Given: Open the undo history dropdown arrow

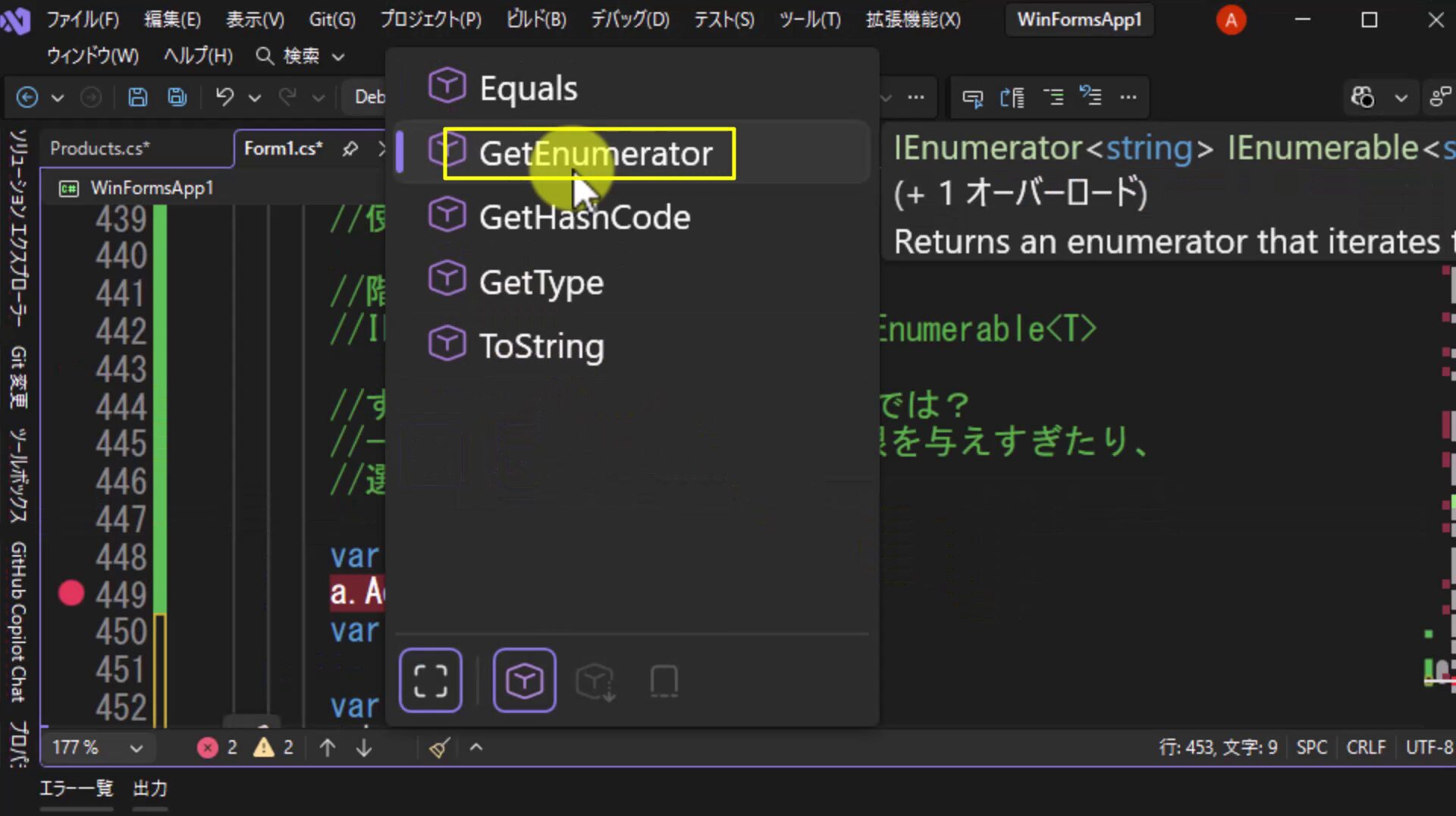Looking at the screenshot, I should click(x=255, y=98).
